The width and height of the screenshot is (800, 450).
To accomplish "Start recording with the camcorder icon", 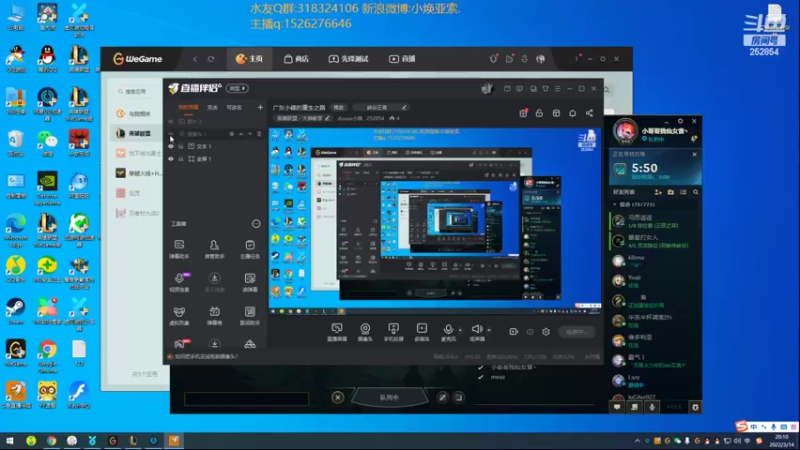I will pyautogui.click(x=513, y=332).
